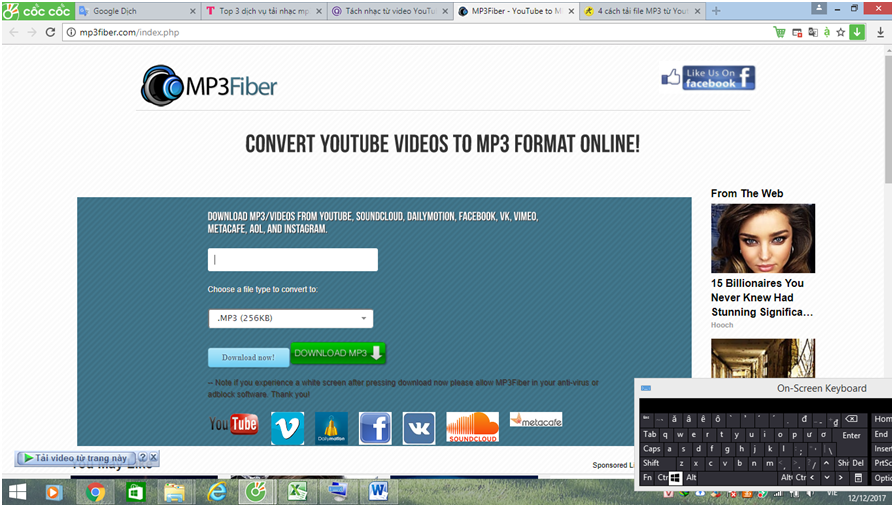Switch to the Google Dịch tab

136,11
